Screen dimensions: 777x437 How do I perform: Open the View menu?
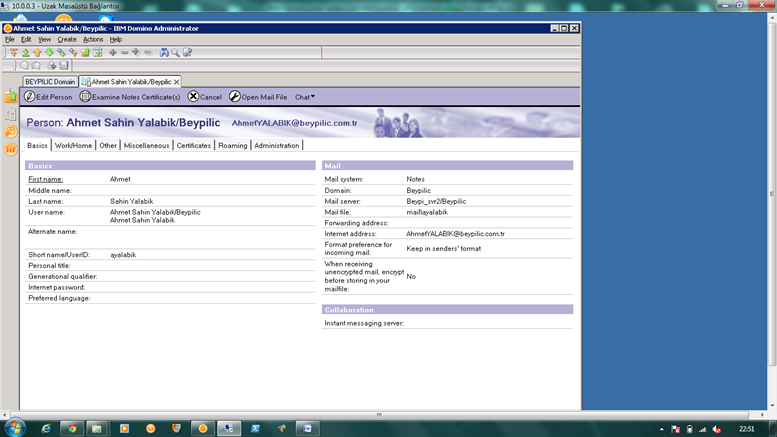(44, 39)
